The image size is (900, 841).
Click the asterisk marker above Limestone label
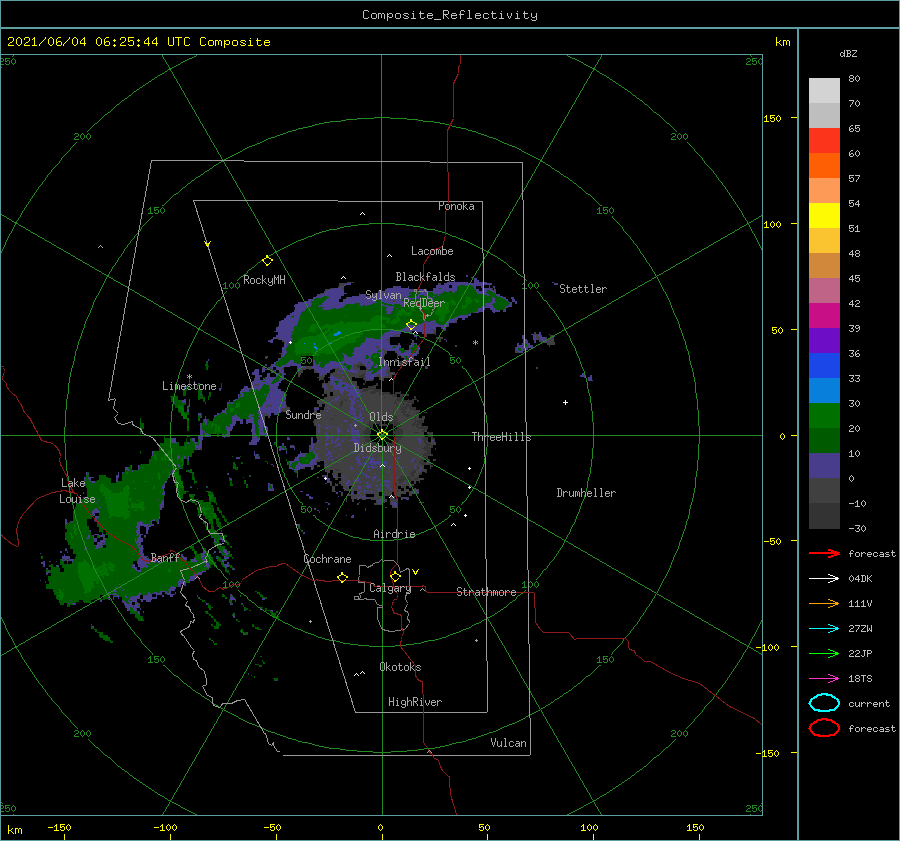(x=189, y=377)
